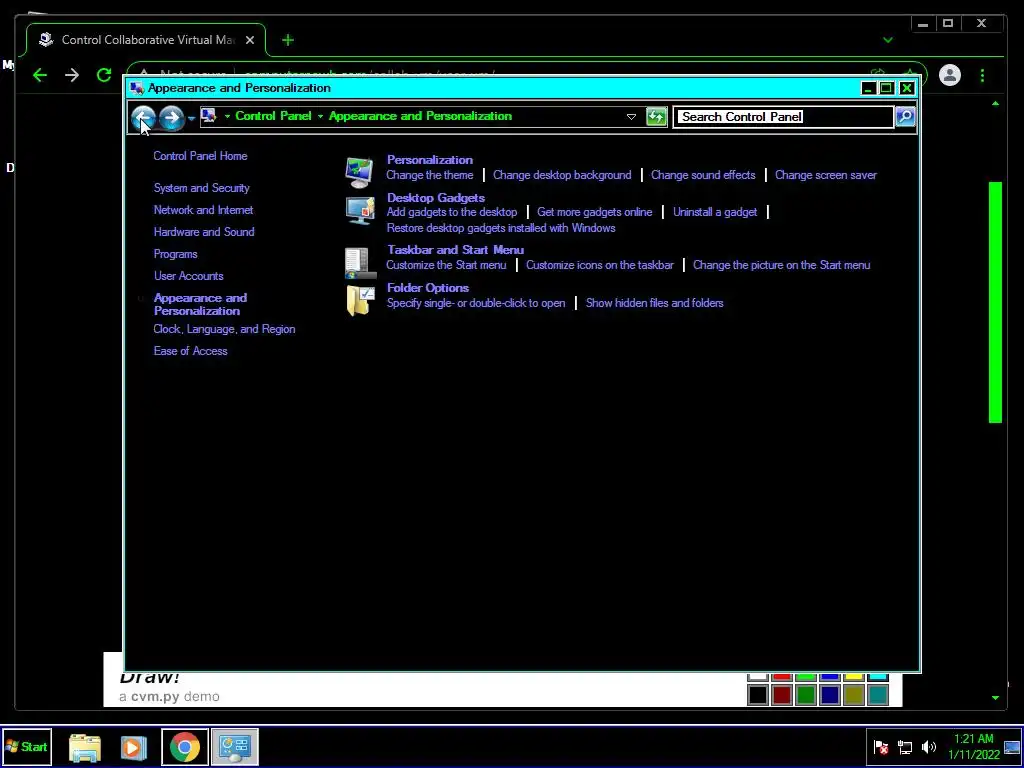Image resolution: width=1024 pixels, height=768 pixels.
Task: Click the Control Panel breadcrumb
Action: [x=273, y=116]
